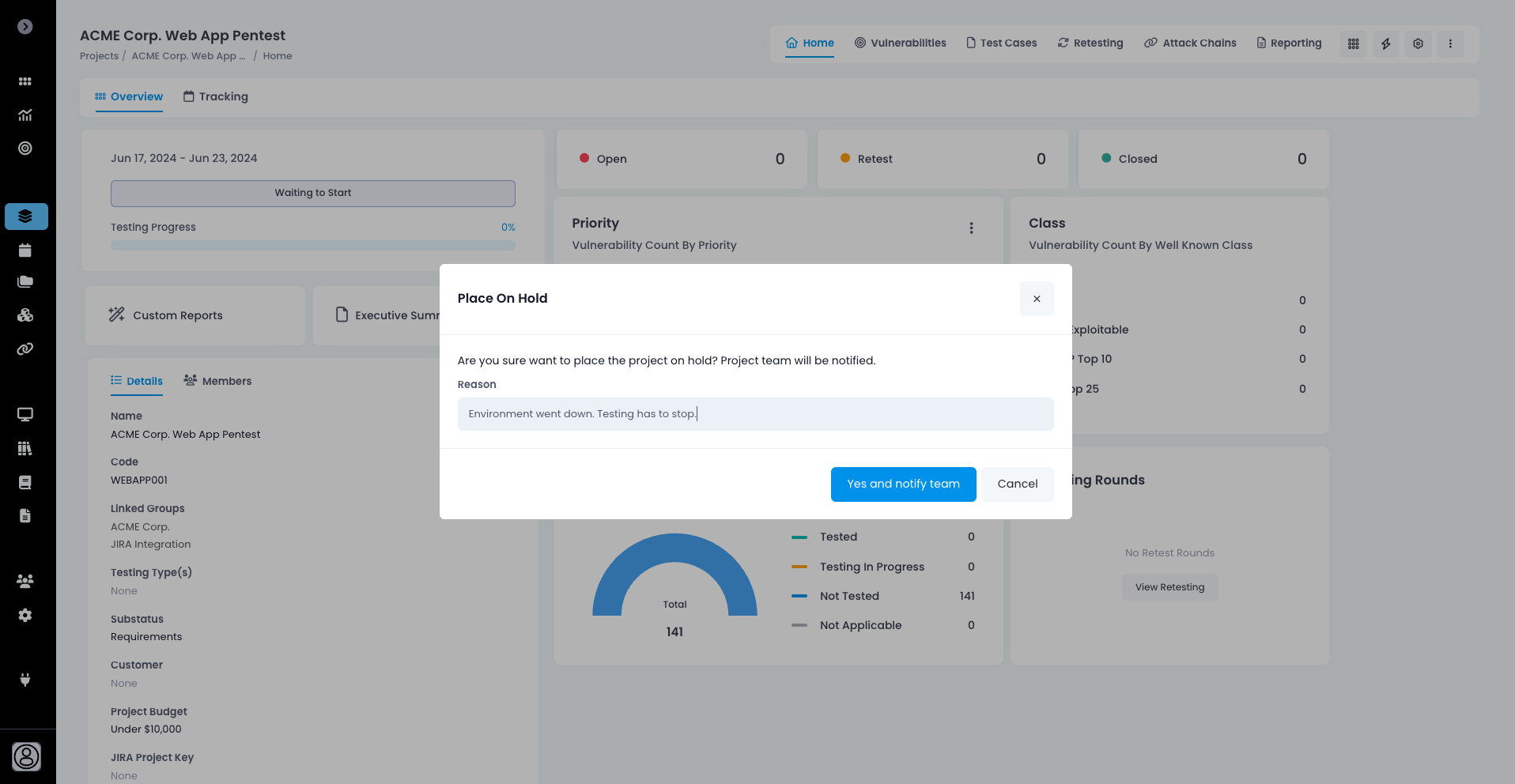Open the calendar icon in left sidebar
This screenshot has height=784, width=1515.
coord(25,251)
